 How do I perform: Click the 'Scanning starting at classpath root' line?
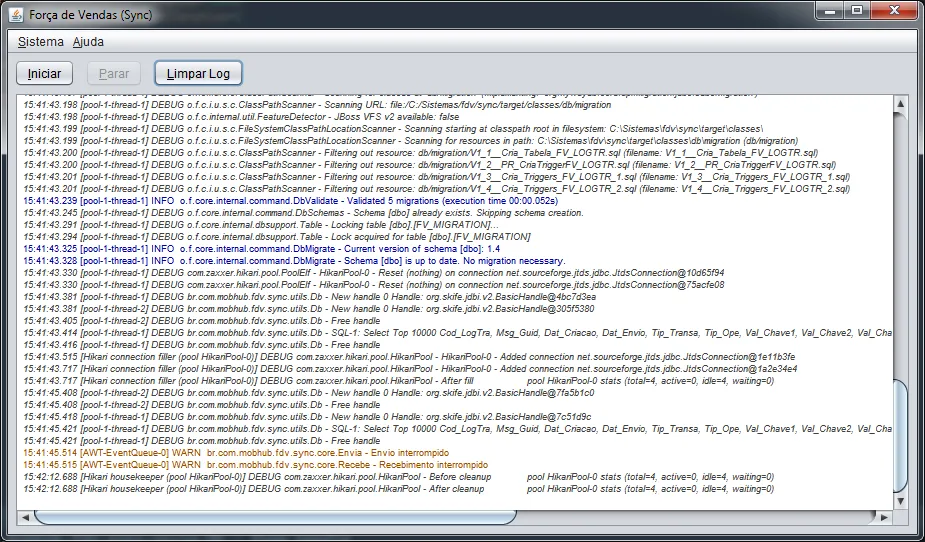point(393,129)
